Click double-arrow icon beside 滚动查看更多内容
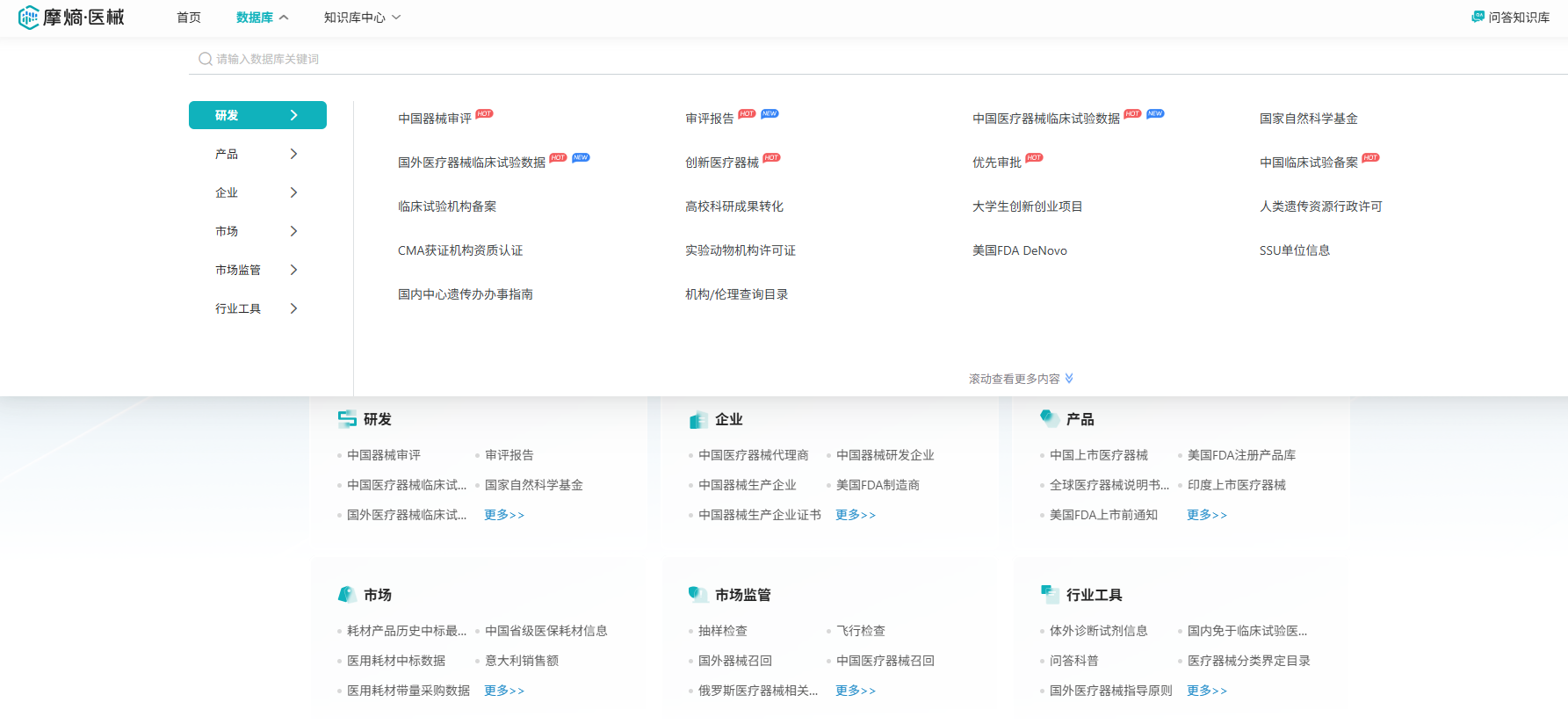The height and width of the screenshot is (724, 1568). coord(1069,379)
